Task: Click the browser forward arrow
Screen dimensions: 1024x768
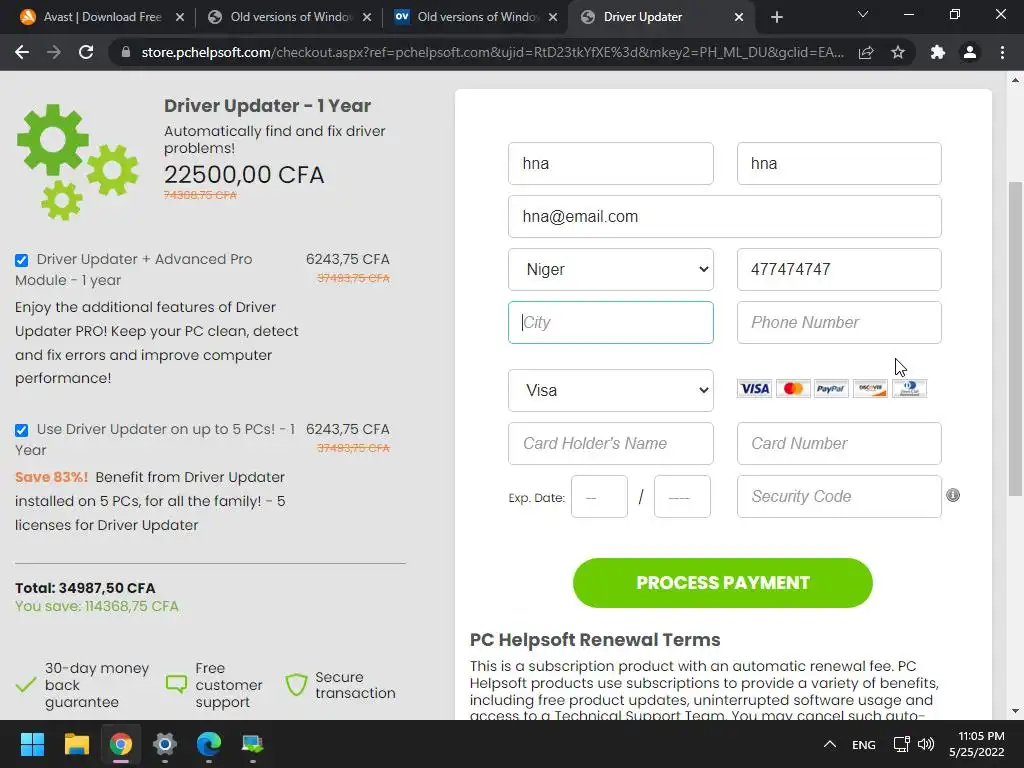Action: tap(54, 52)
